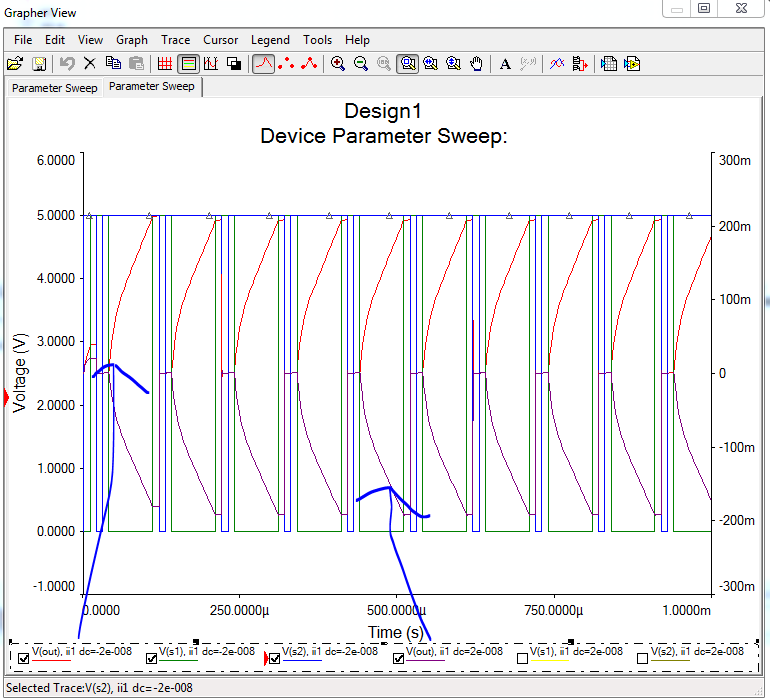Click the Zoom Out magnifier icon
The image size is (770, 698).
click(x=361, y=64)
